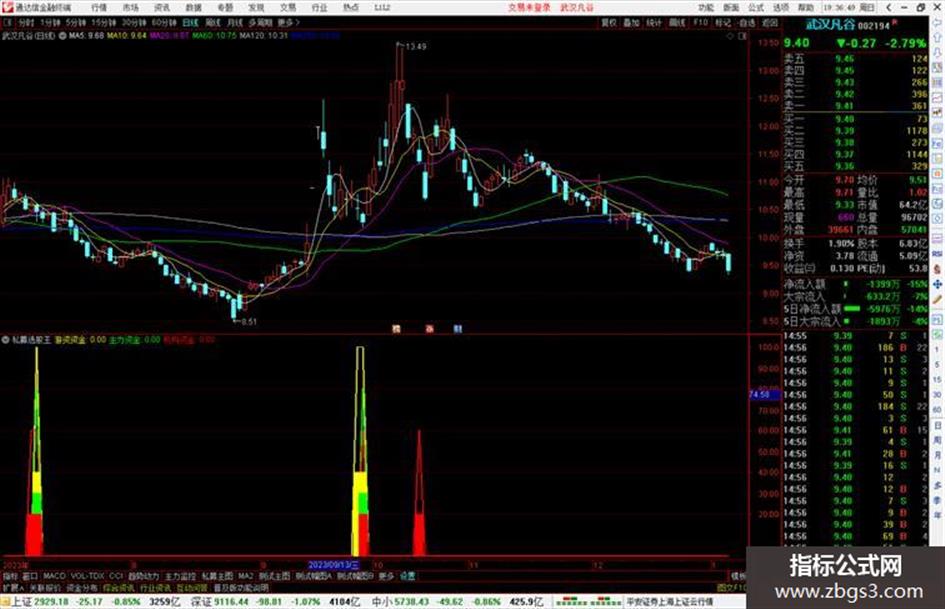Open the 资金分布 tab
Viewport: 945px width, 609px height.
pyautogui.click(x=82, y=587)
